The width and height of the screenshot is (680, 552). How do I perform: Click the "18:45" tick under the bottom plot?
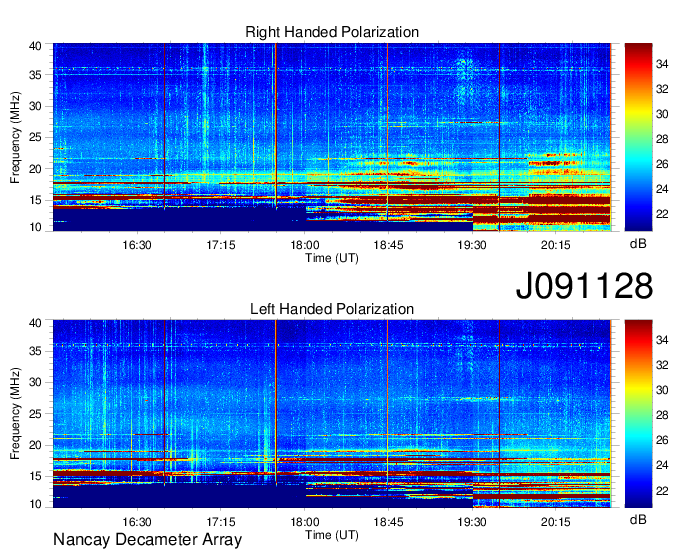click(x=388, y=522)
